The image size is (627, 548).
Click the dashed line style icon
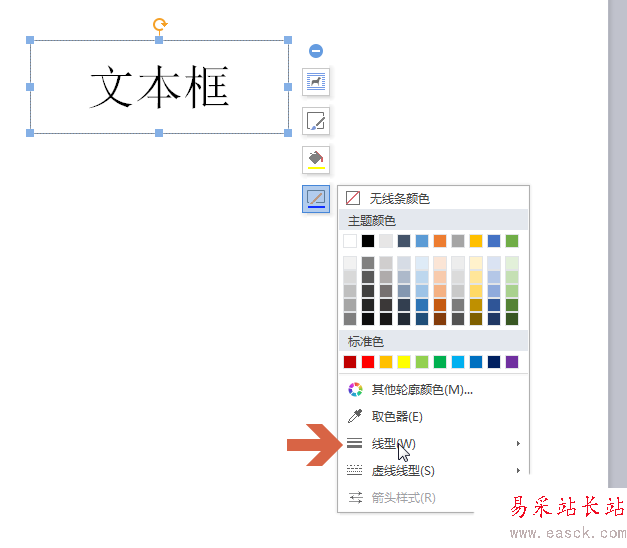click(354, 470)
